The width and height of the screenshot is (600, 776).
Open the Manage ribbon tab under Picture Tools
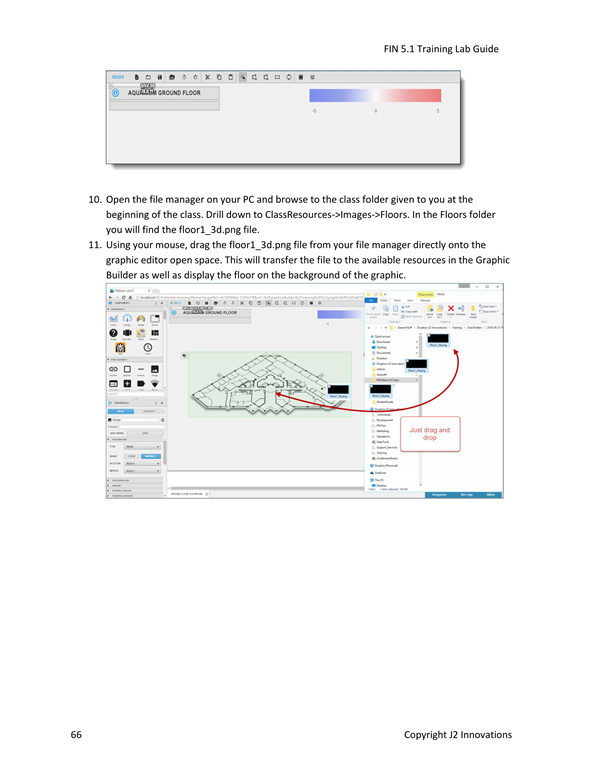coord(425,300)
